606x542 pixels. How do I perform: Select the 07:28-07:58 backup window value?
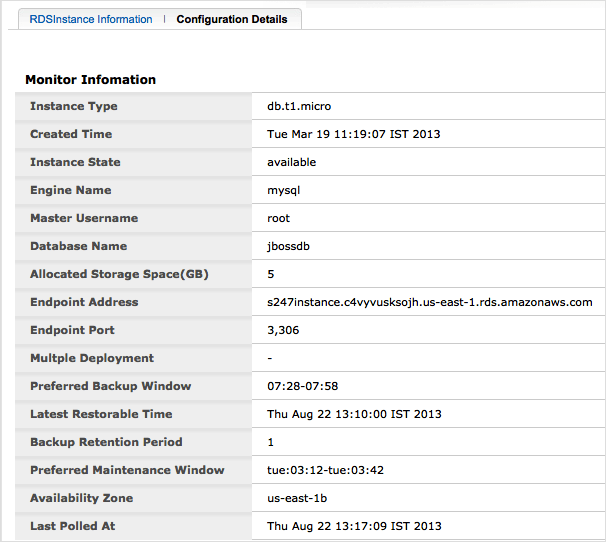[299, 386]
